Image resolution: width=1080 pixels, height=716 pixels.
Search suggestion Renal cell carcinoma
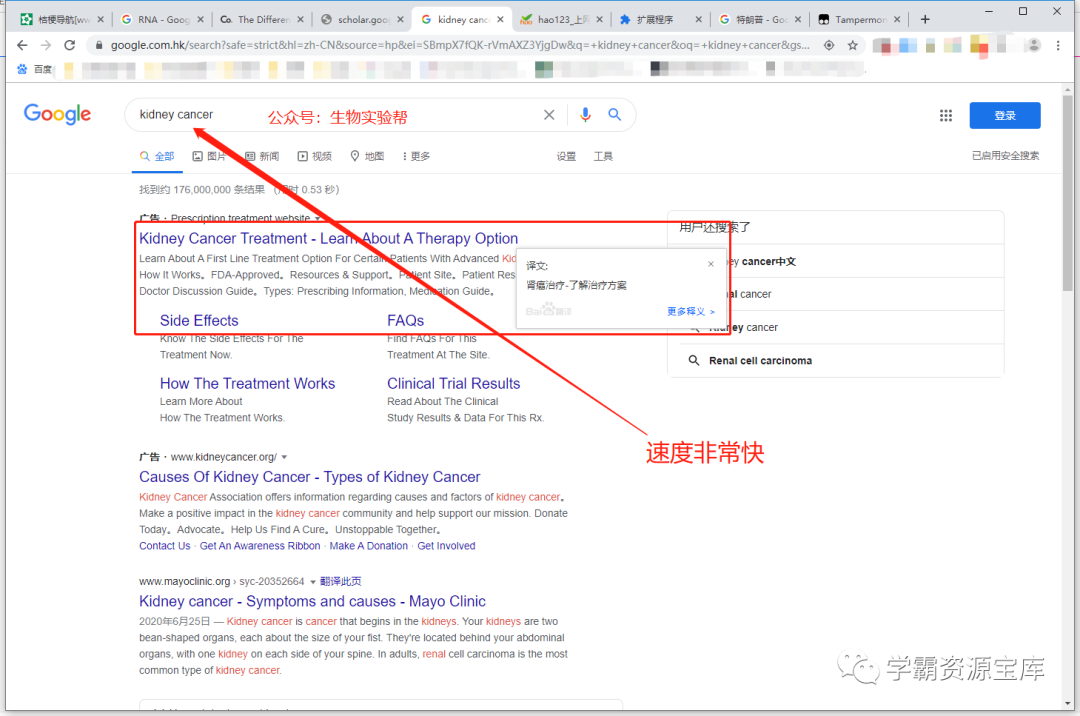(760, 361)
